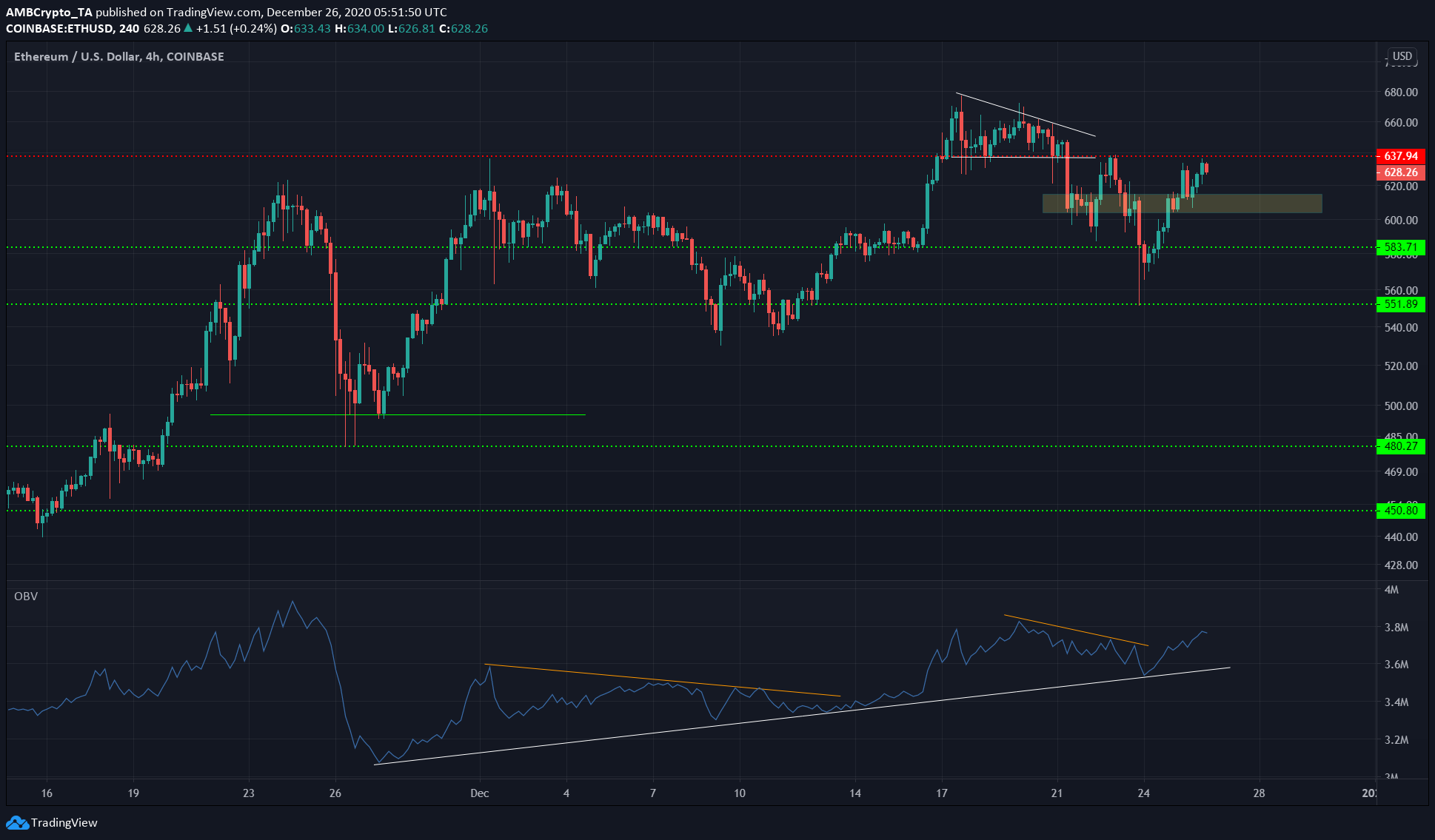1435x840 pixels.
Task: Click the OBV indicator label
Action: (x=26, y=597)
